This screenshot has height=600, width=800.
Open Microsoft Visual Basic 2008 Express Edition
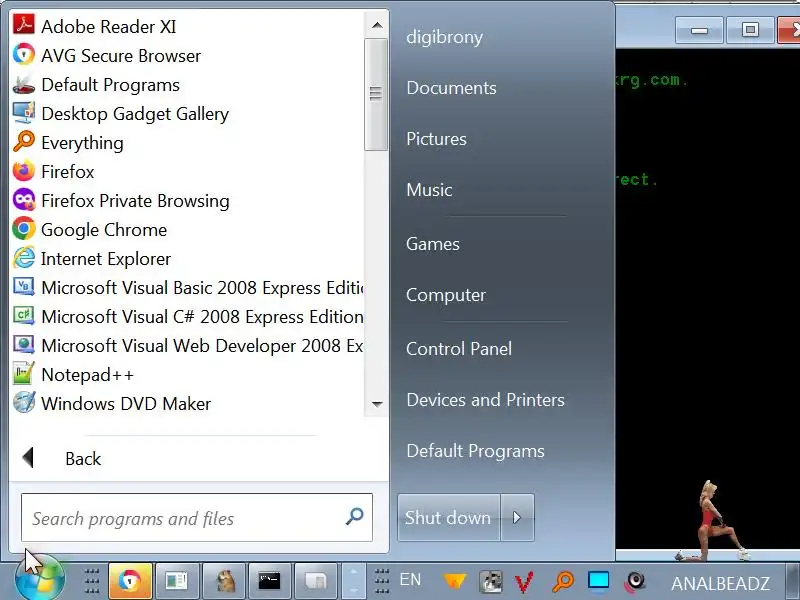(187, 288)
